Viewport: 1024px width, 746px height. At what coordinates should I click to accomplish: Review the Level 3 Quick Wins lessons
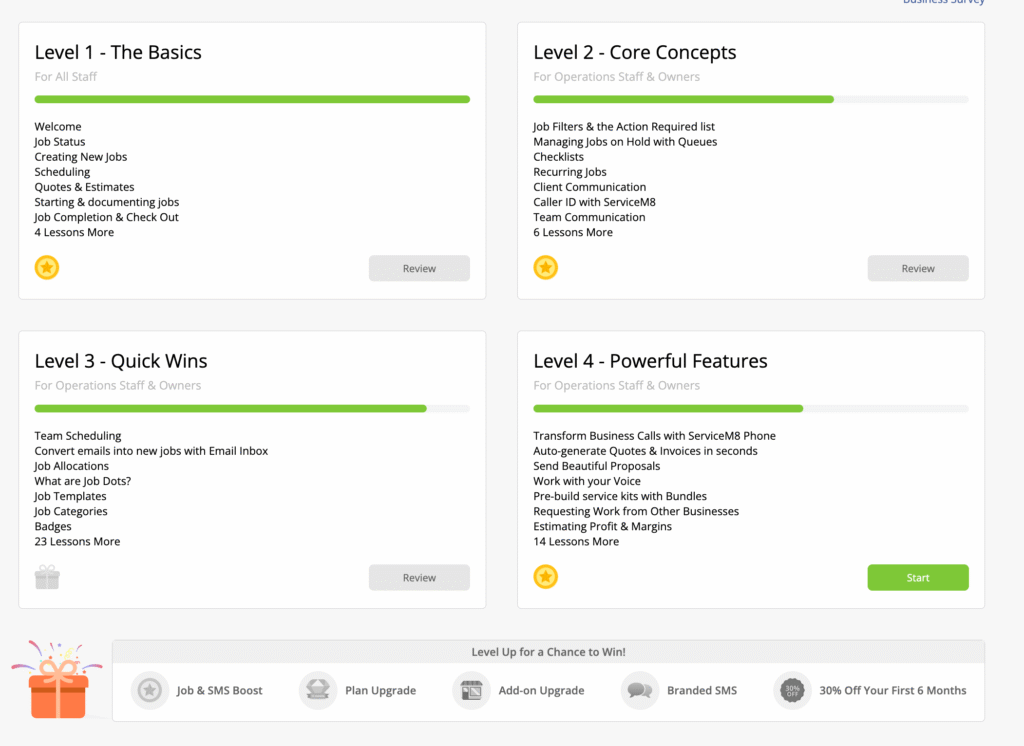419,577
